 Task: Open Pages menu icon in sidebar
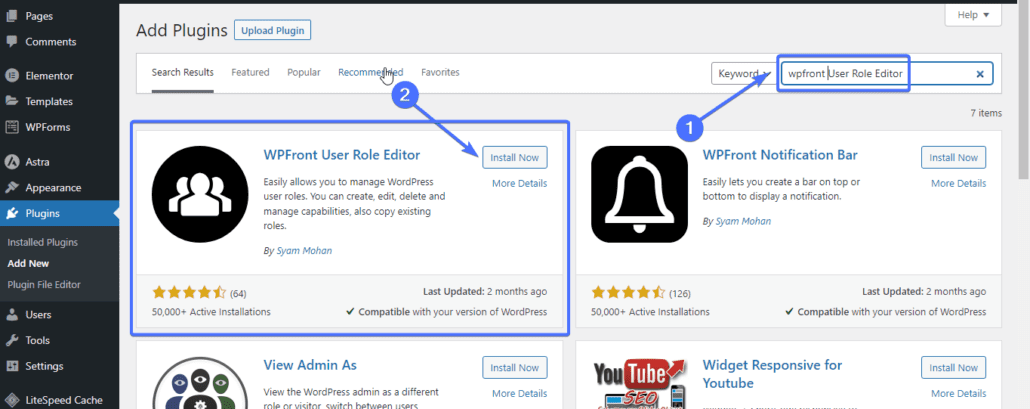tap(11, 16)
